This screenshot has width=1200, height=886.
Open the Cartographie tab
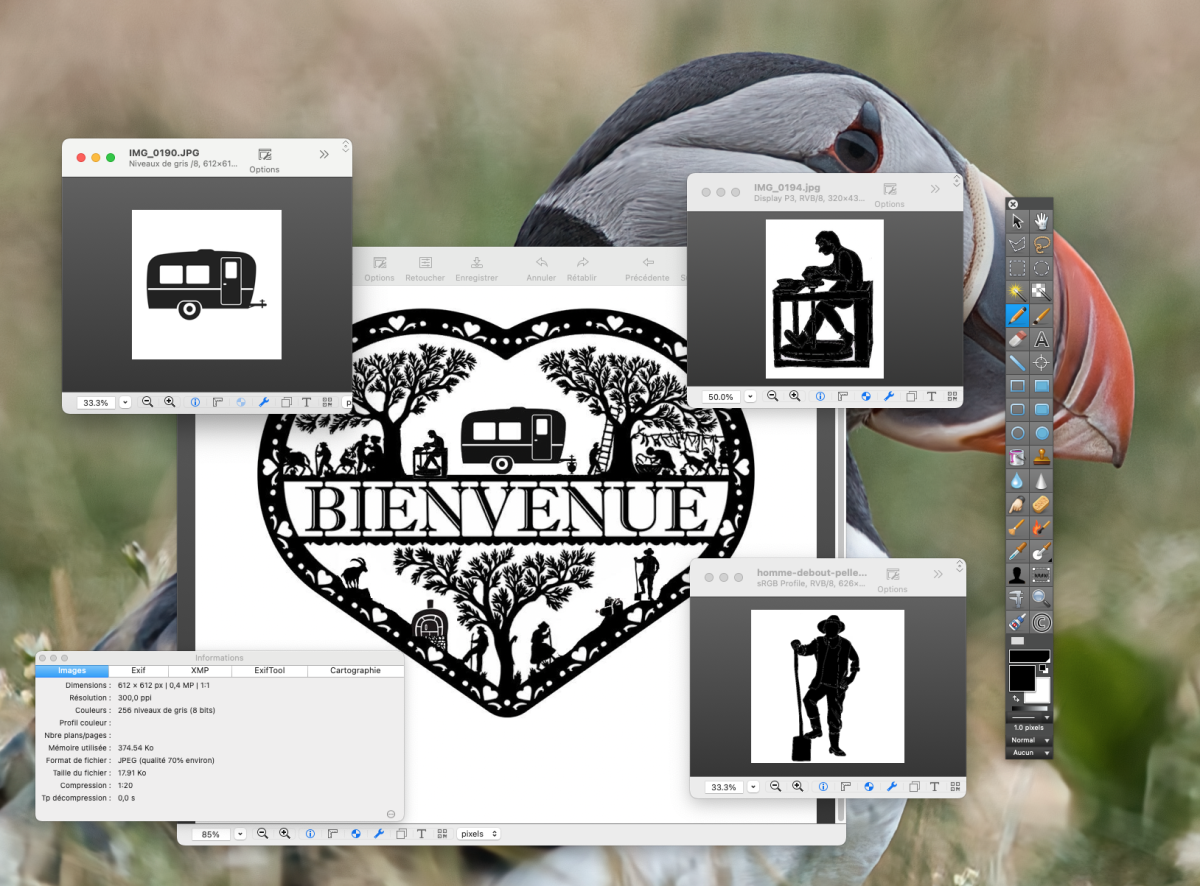(x=355, y=671)
